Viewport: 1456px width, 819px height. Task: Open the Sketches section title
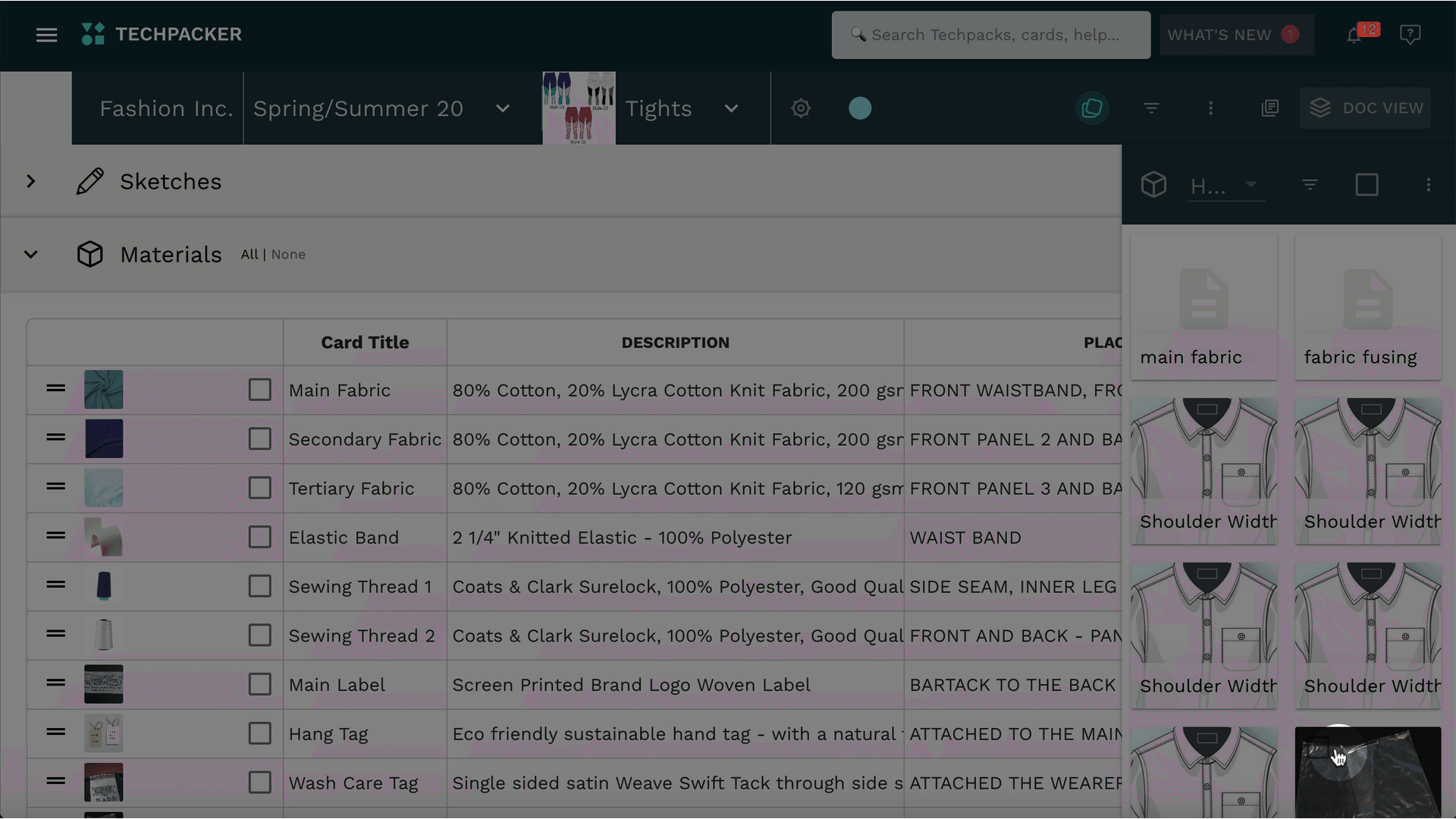click(171, 182)
